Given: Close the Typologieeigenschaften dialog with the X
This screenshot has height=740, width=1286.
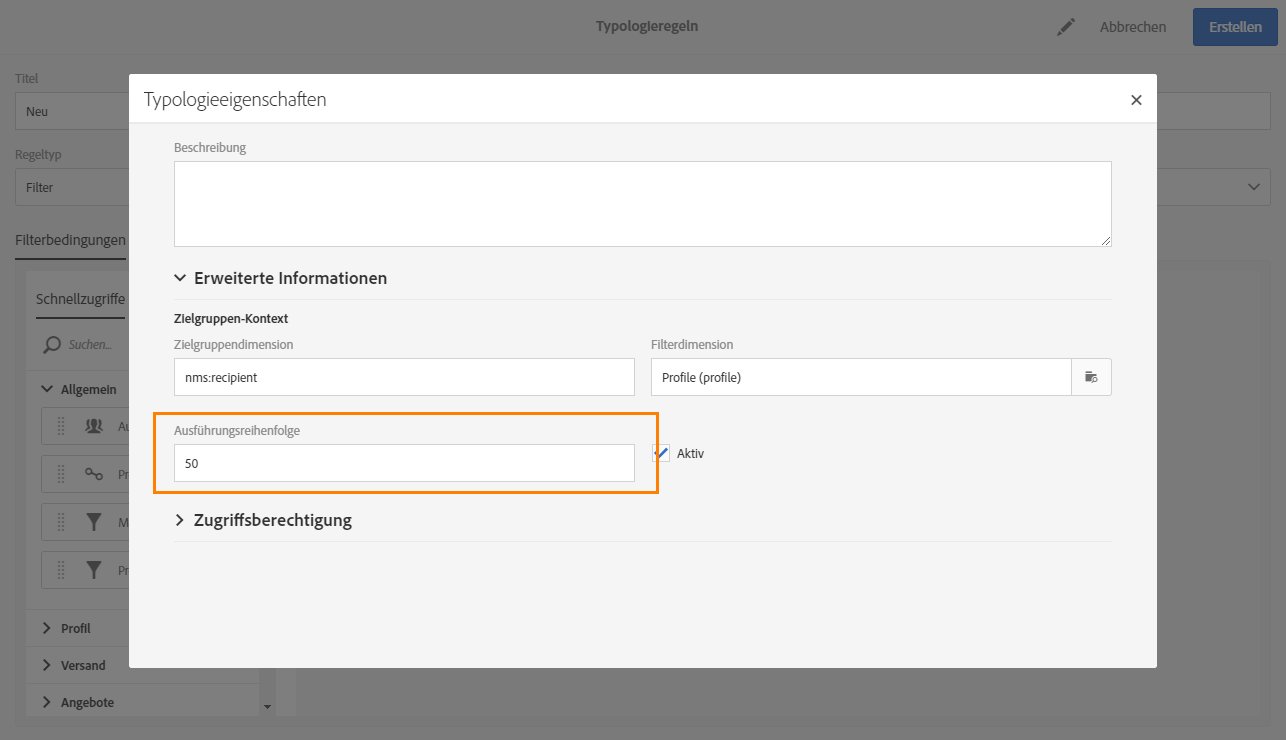Looking at the screenshot, I should pos(1136,100).
